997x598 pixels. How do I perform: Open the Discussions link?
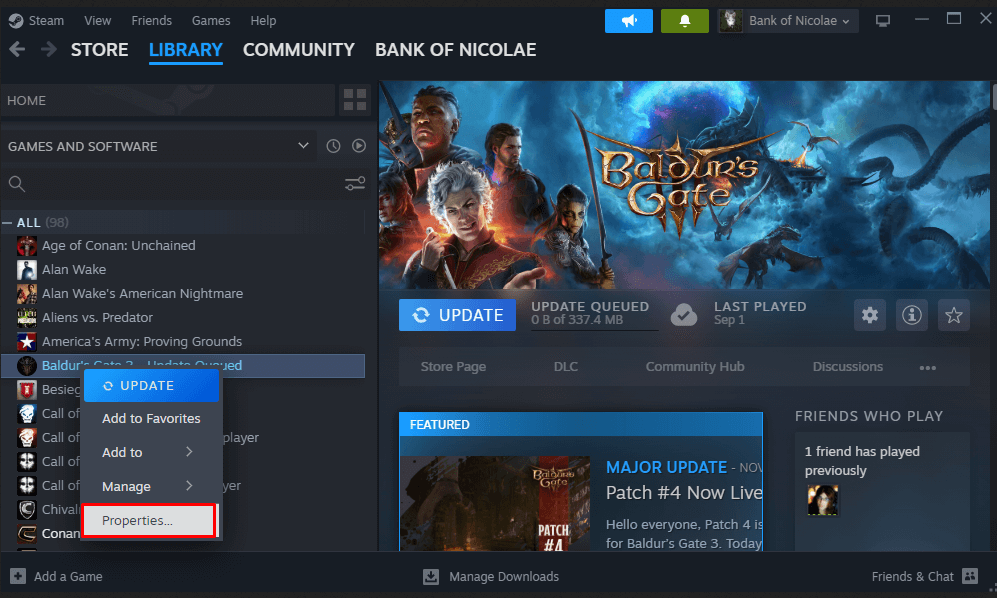[848, 366]
